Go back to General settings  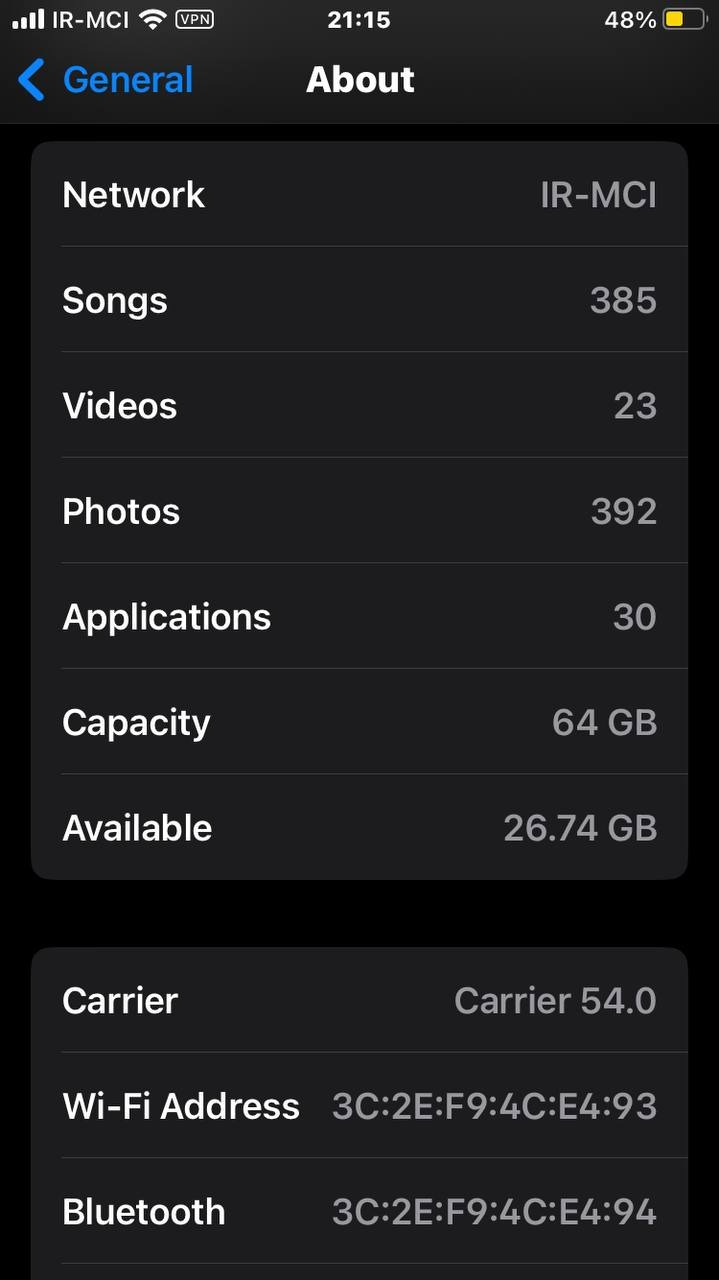coord(127,80)
